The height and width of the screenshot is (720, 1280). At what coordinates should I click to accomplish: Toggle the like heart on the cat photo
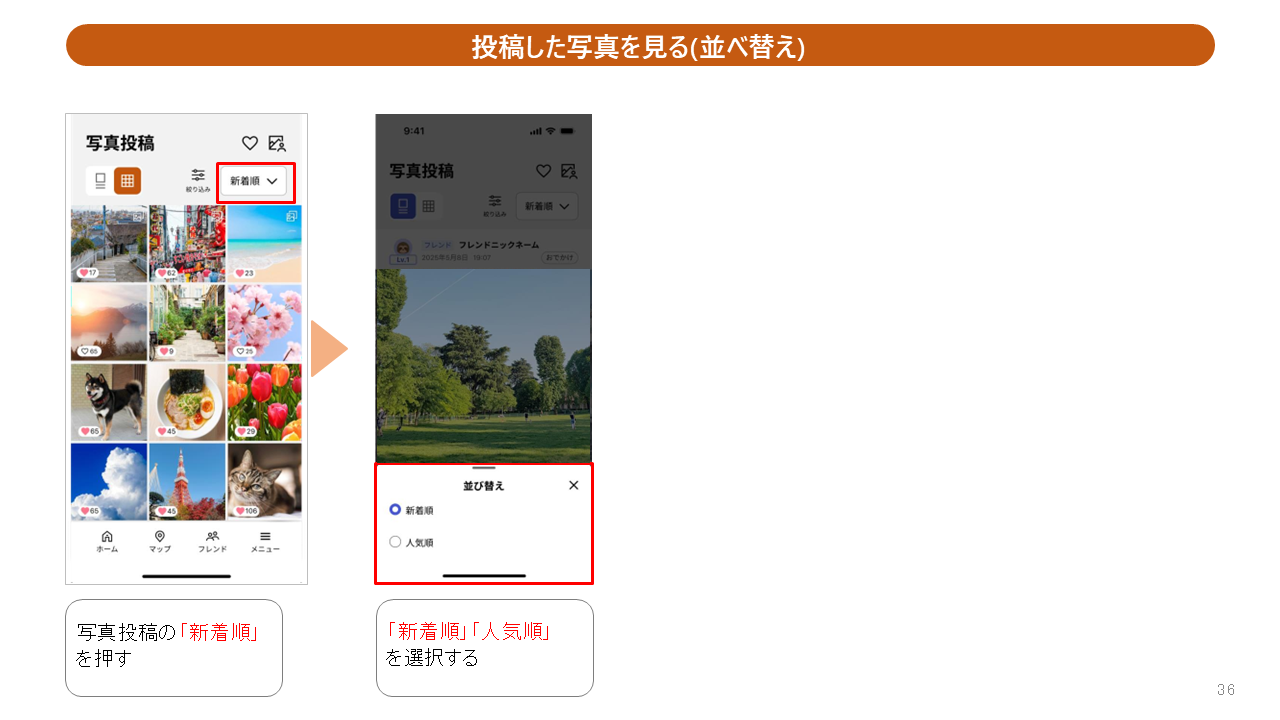click(x=240, y=511)
